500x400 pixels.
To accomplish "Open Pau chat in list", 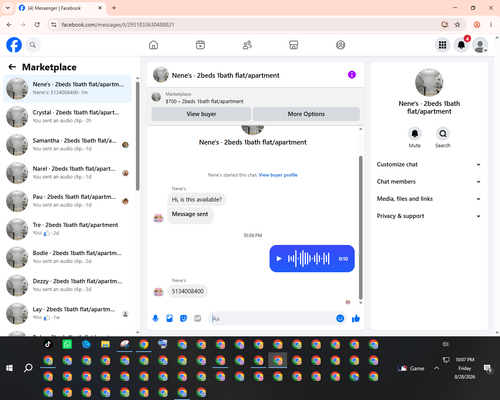I will (67, 201).
